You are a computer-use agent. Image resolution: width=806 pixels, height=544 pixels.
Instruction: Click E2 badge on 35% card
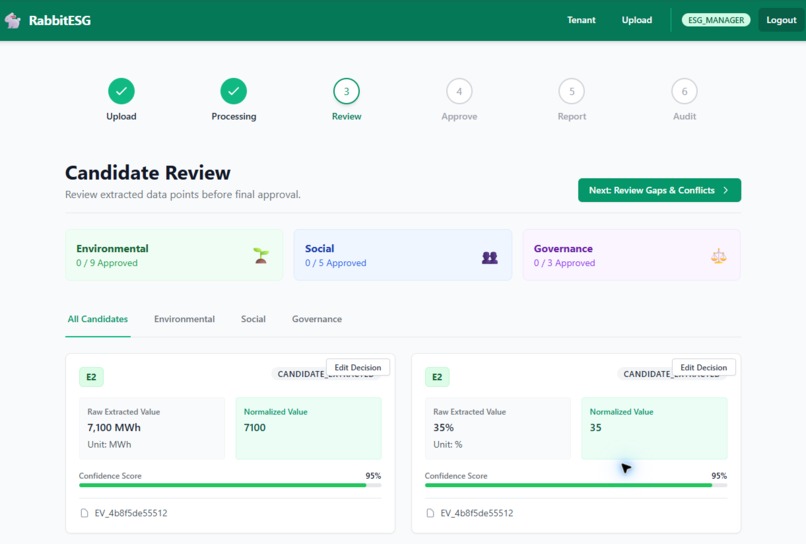[437, 377]
